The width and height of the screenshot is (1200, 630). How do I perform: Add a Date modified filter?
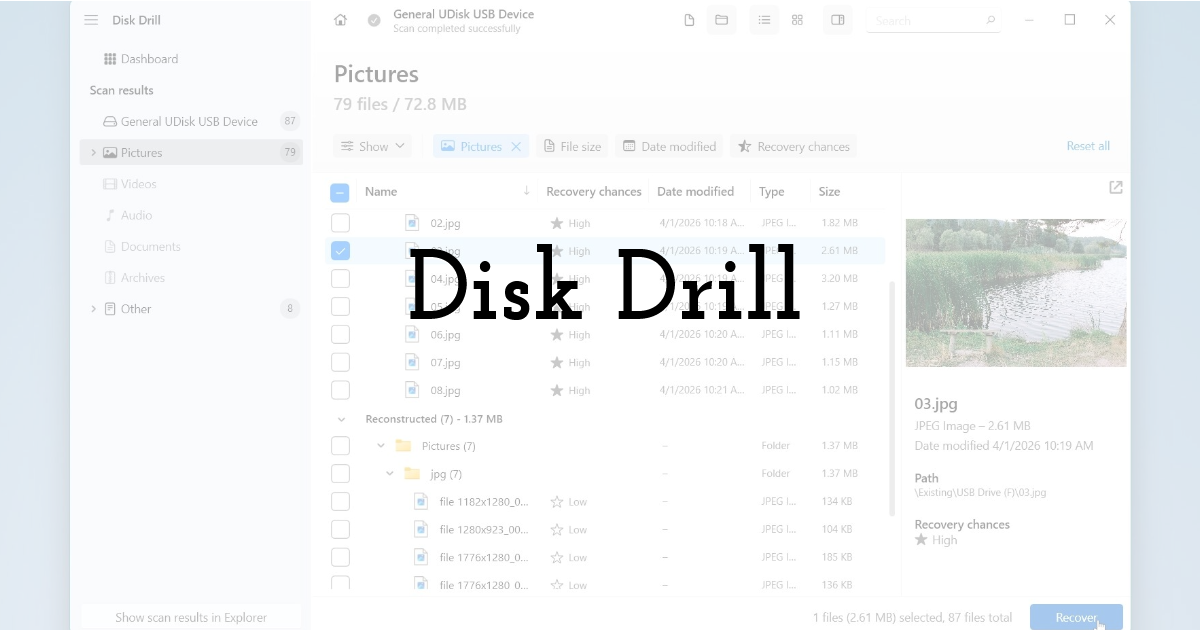pyautogui.click(x=669, y=146)
